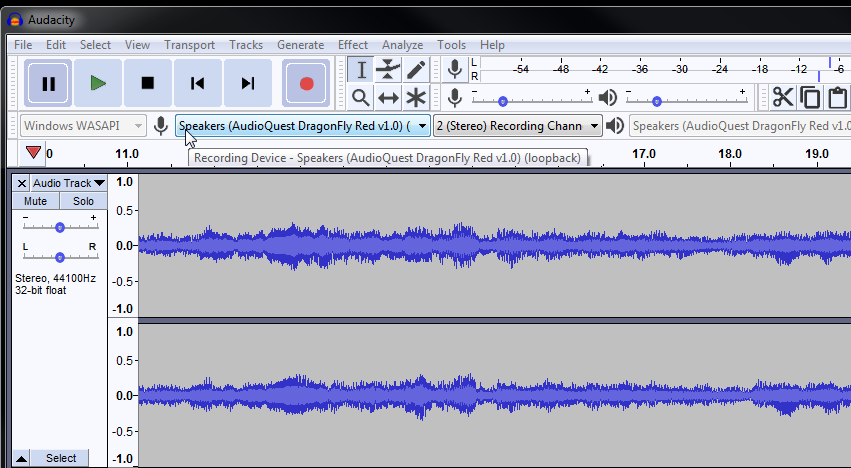Open the Tools menu
851x468 pixels.
(452, 45)
